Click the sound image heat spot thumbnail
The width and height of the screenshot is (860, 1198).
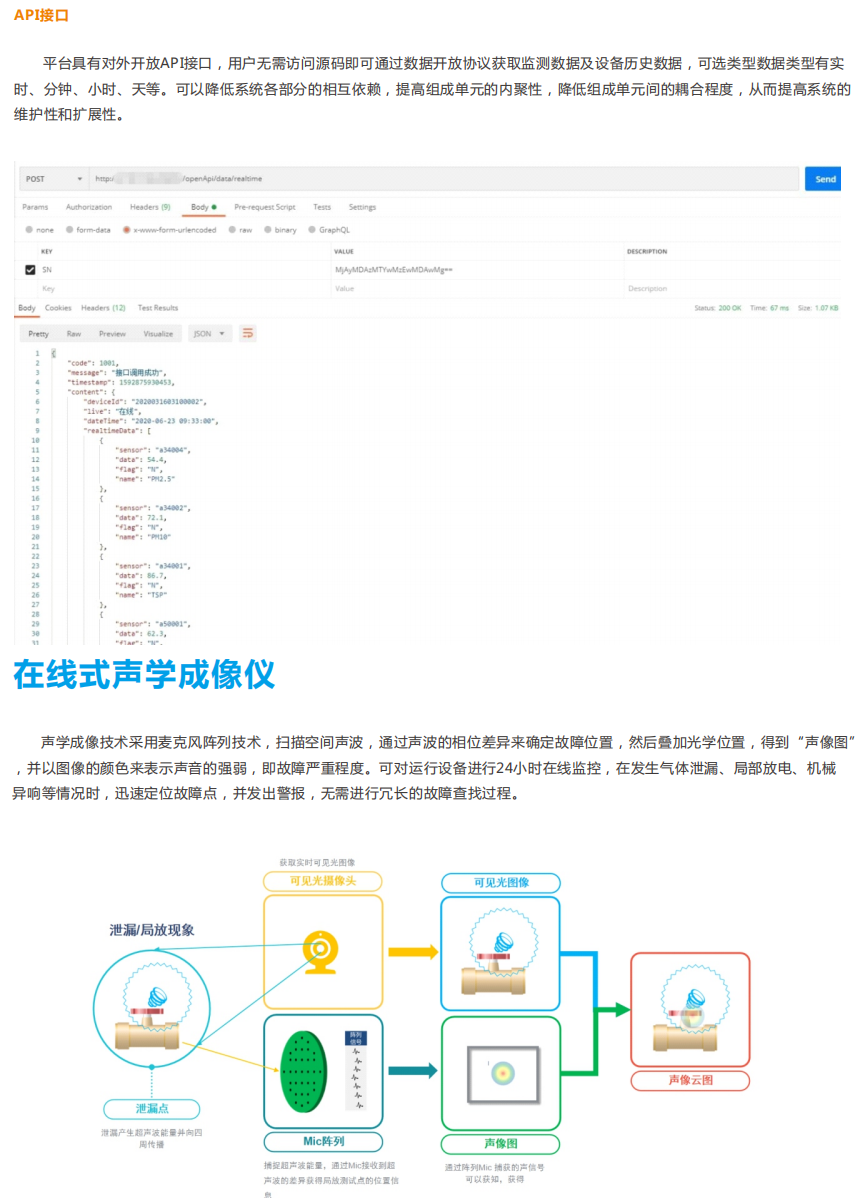click(501, 1073)
